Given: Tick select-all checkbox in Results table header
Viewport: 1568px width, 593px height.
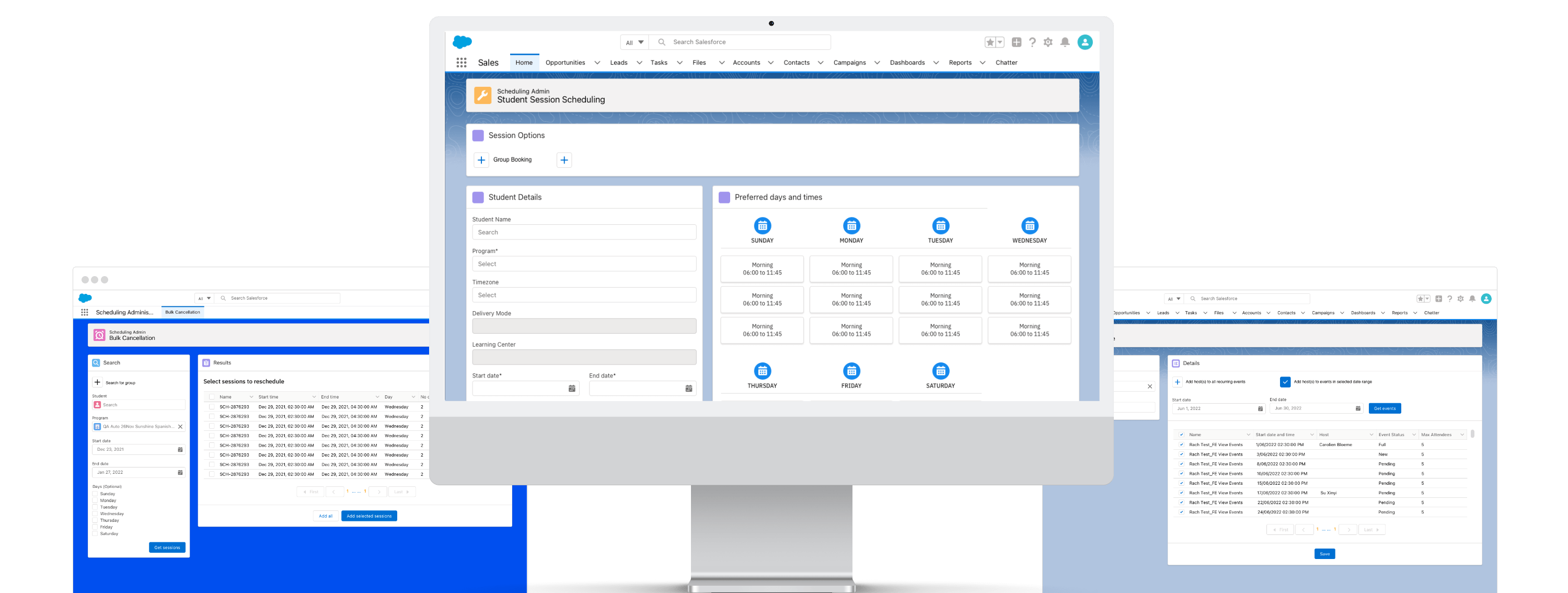Looking at the screenshot, I should pos(212,397).
